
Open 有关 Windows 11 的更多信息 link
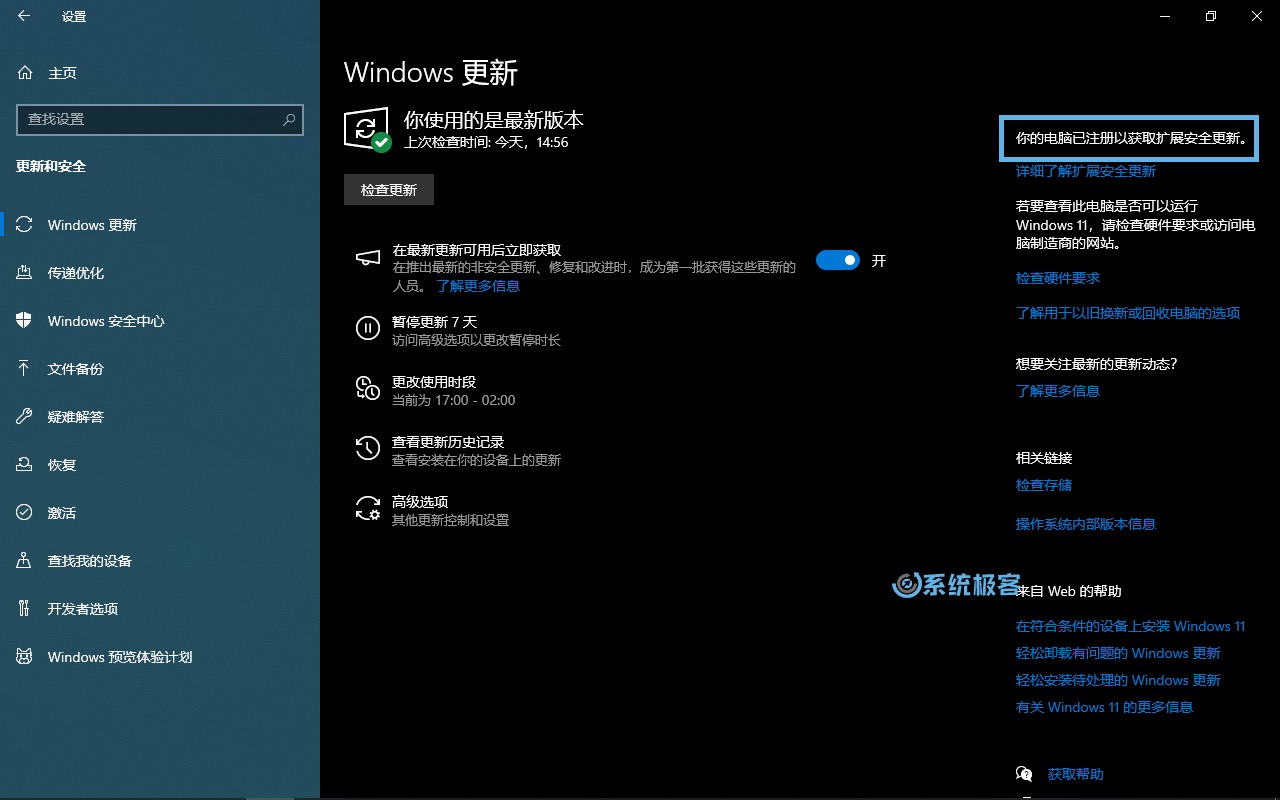[x=1104, y=707]
